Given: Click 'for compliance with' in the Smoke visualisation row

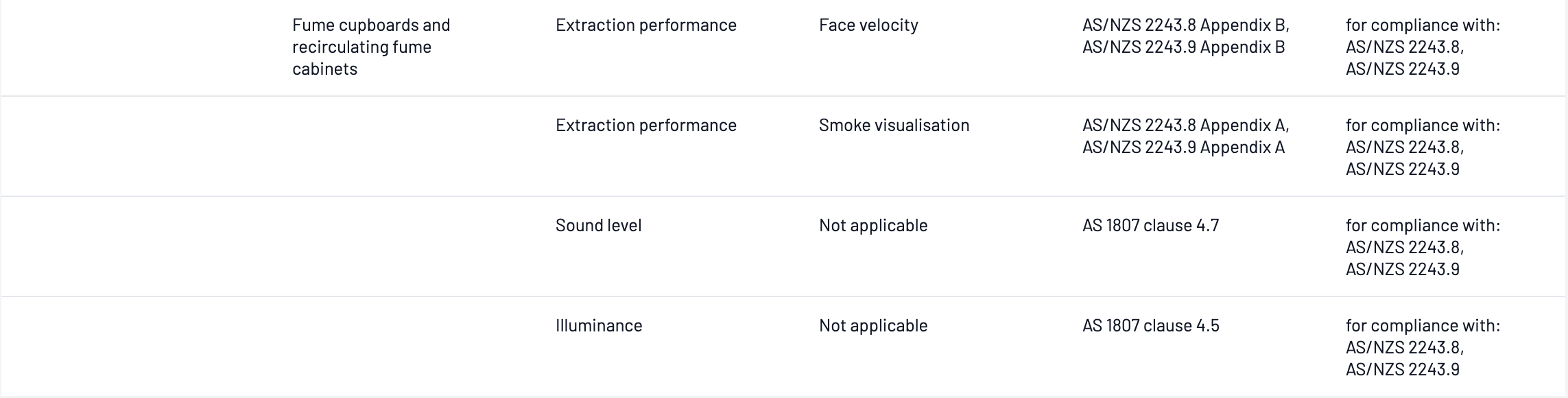Looking at the screenshot, I should pyautogui.click(x=1423, y=125).
